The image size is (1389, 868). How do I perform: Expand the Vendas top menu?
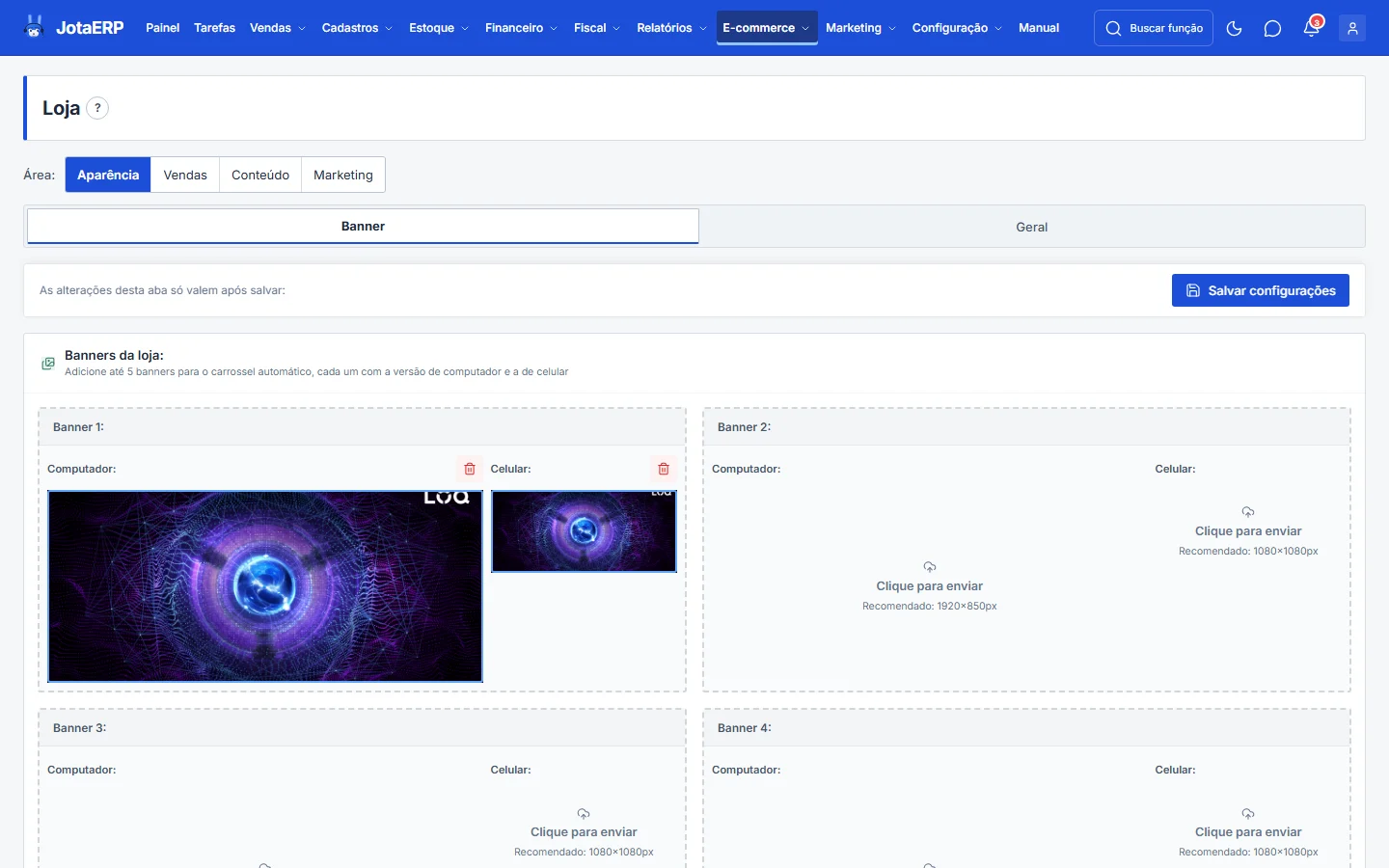click(278, 28)
